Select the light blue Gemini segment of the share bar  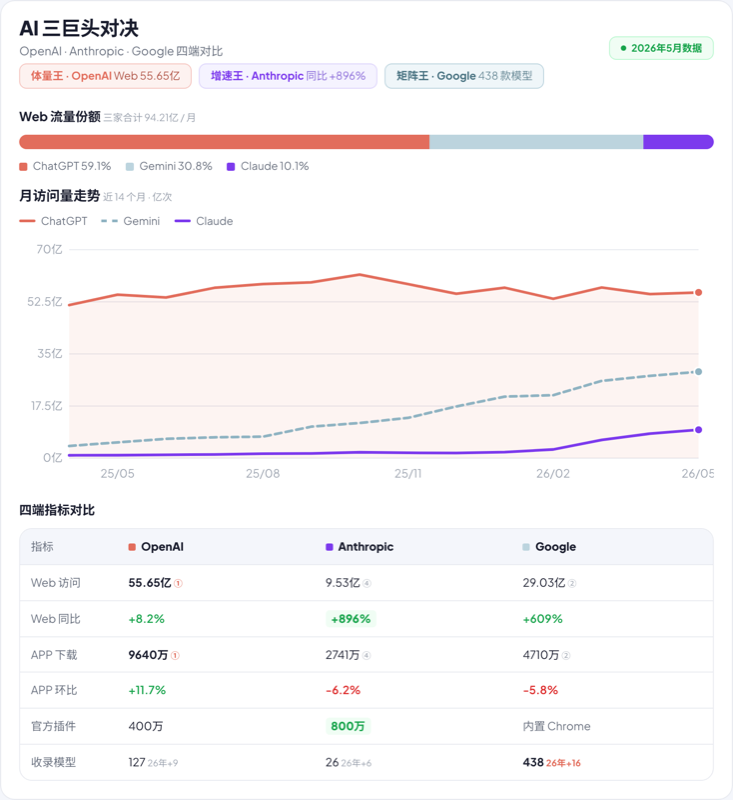click(536, 142)
